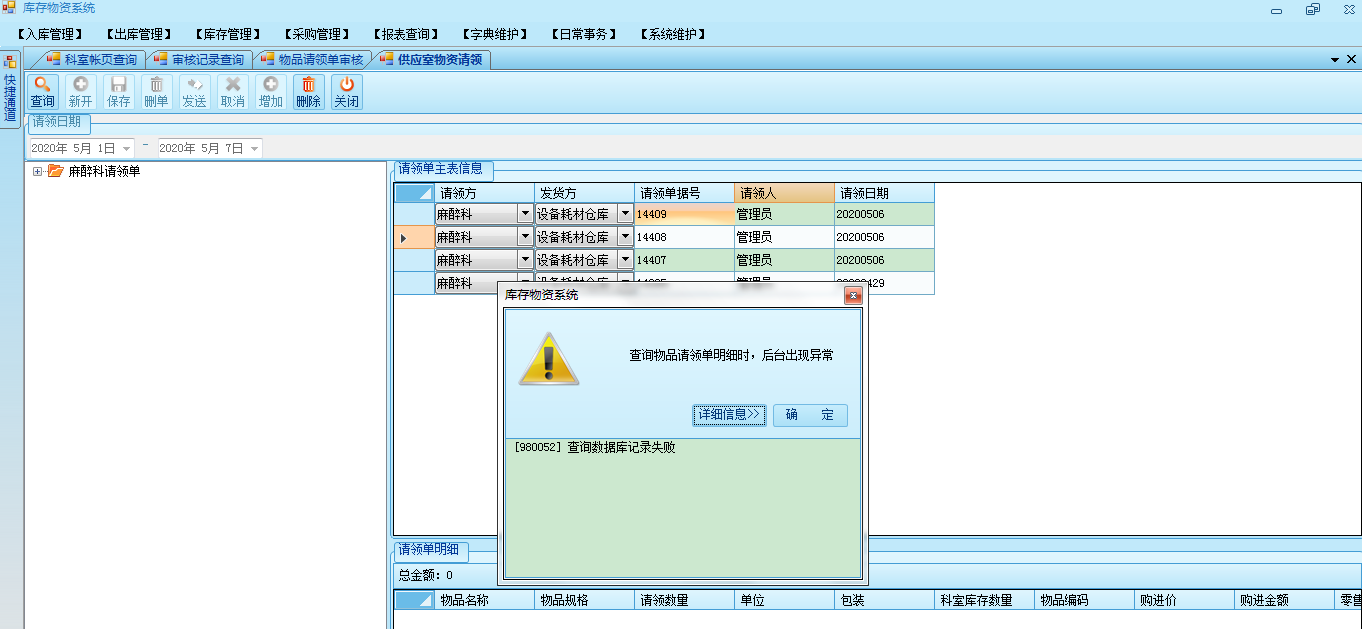This screenshot has width=1362, height=629.
Task: Select the 供应室物资请领 tab
Action: pyautogui.click(x=432, y=60)
